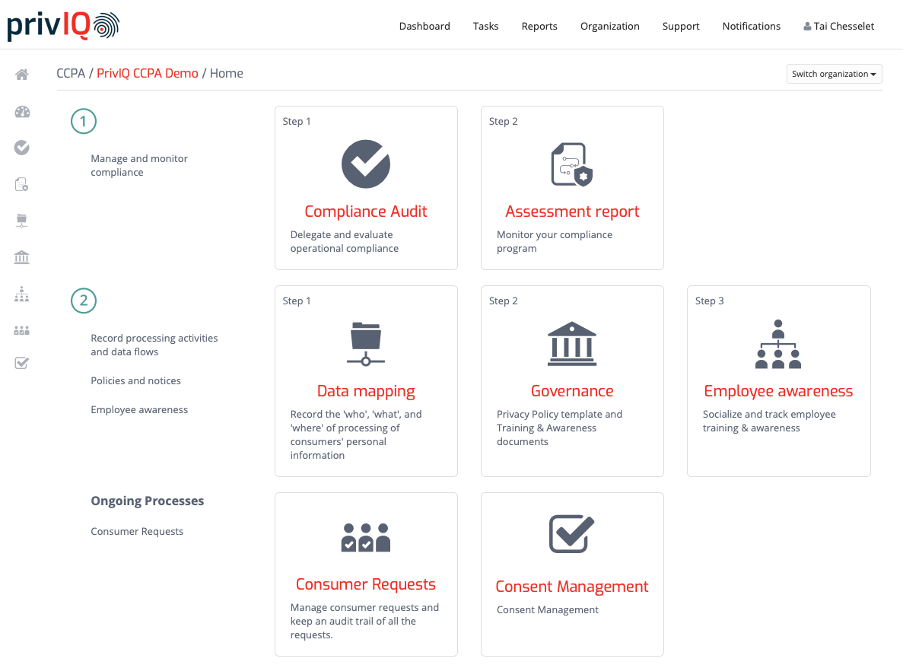View Notifications in the top menu
The height and width of the screenshot is (668, 904).
(751, 27)
